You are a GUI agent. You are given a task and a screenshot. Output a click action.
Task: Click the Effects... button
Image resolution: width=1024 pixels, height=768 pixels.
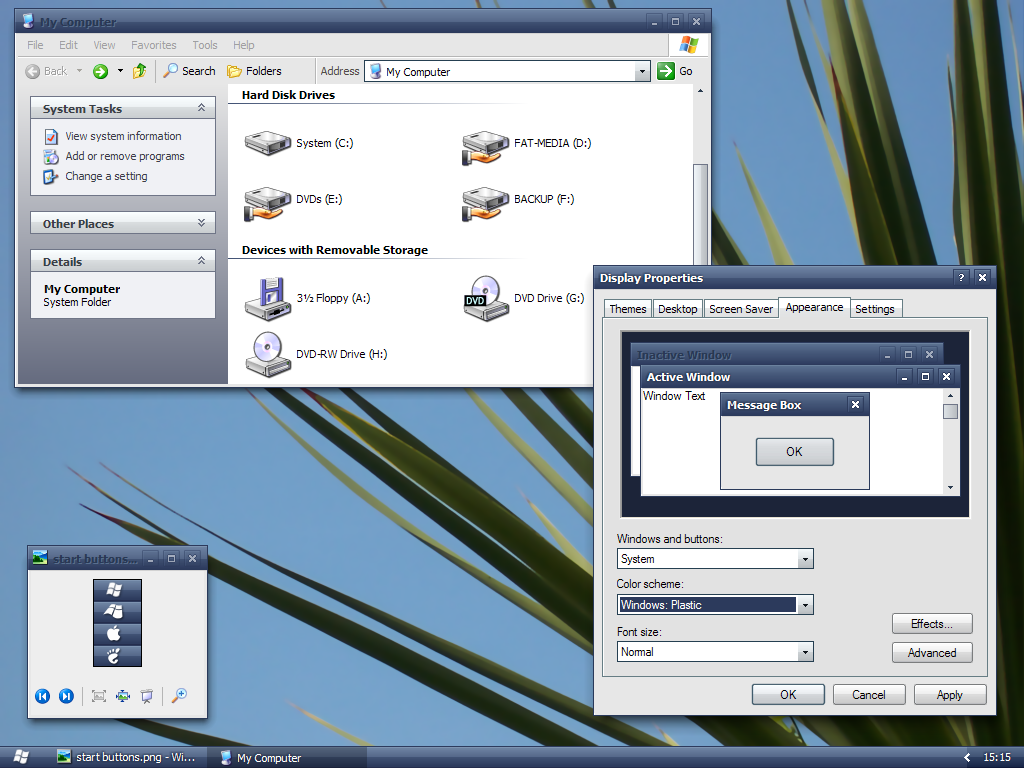pos(932,624)
